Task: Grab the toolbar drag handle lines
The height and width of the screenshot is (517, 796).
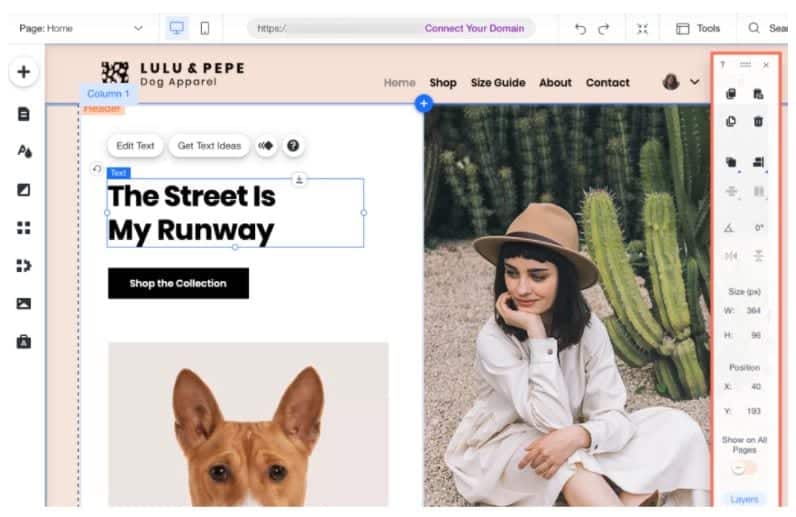Action: point(745,64)
